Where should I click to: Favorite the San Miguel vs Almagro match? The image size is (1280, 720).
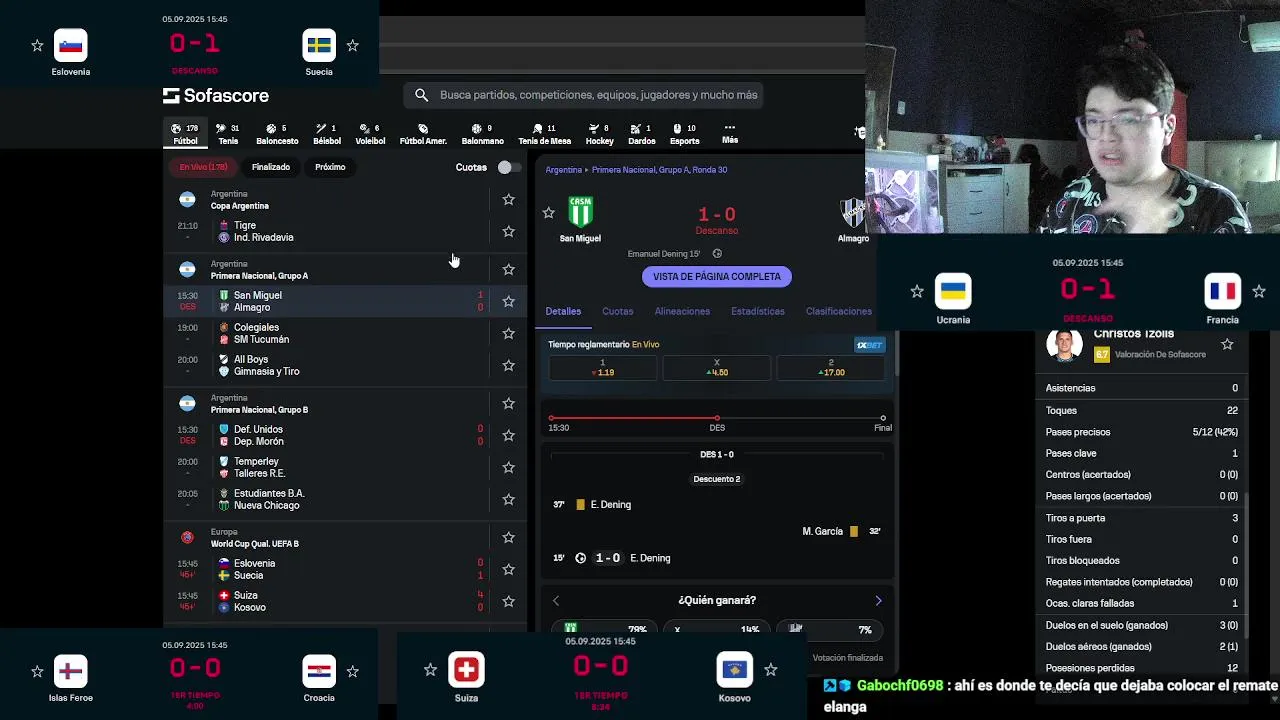508,301
